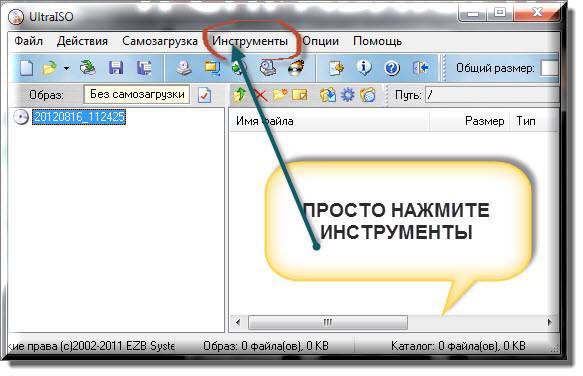The width and height of the screenshot is (583, 376).
Task: Click the folder view options icon
Action: coord(368,95)
